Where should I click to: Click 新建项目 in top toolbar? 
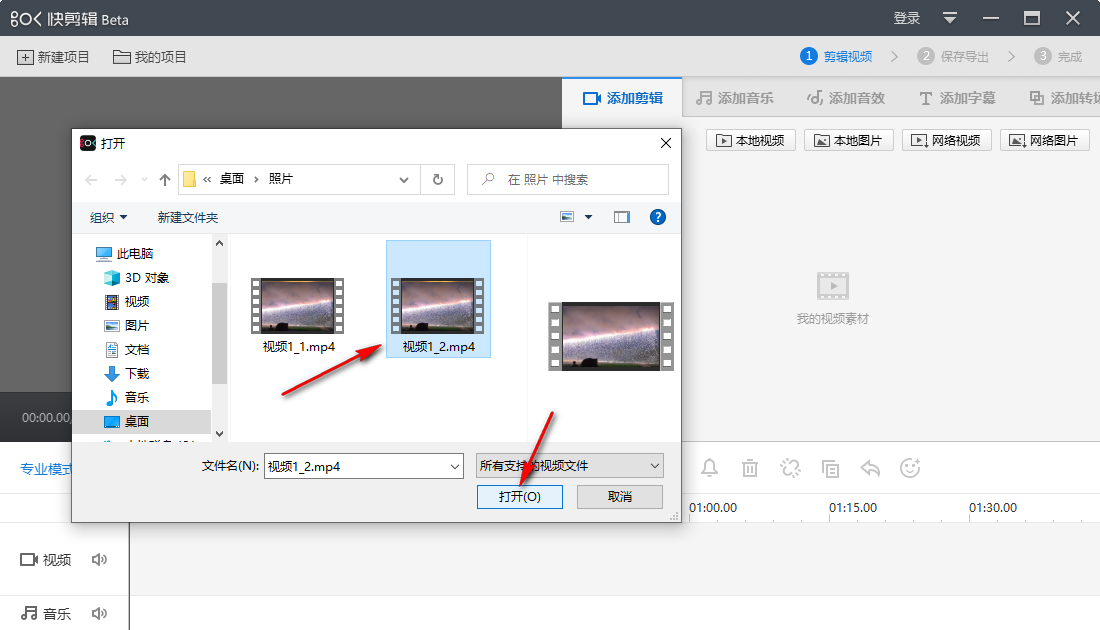click(53, 57)
